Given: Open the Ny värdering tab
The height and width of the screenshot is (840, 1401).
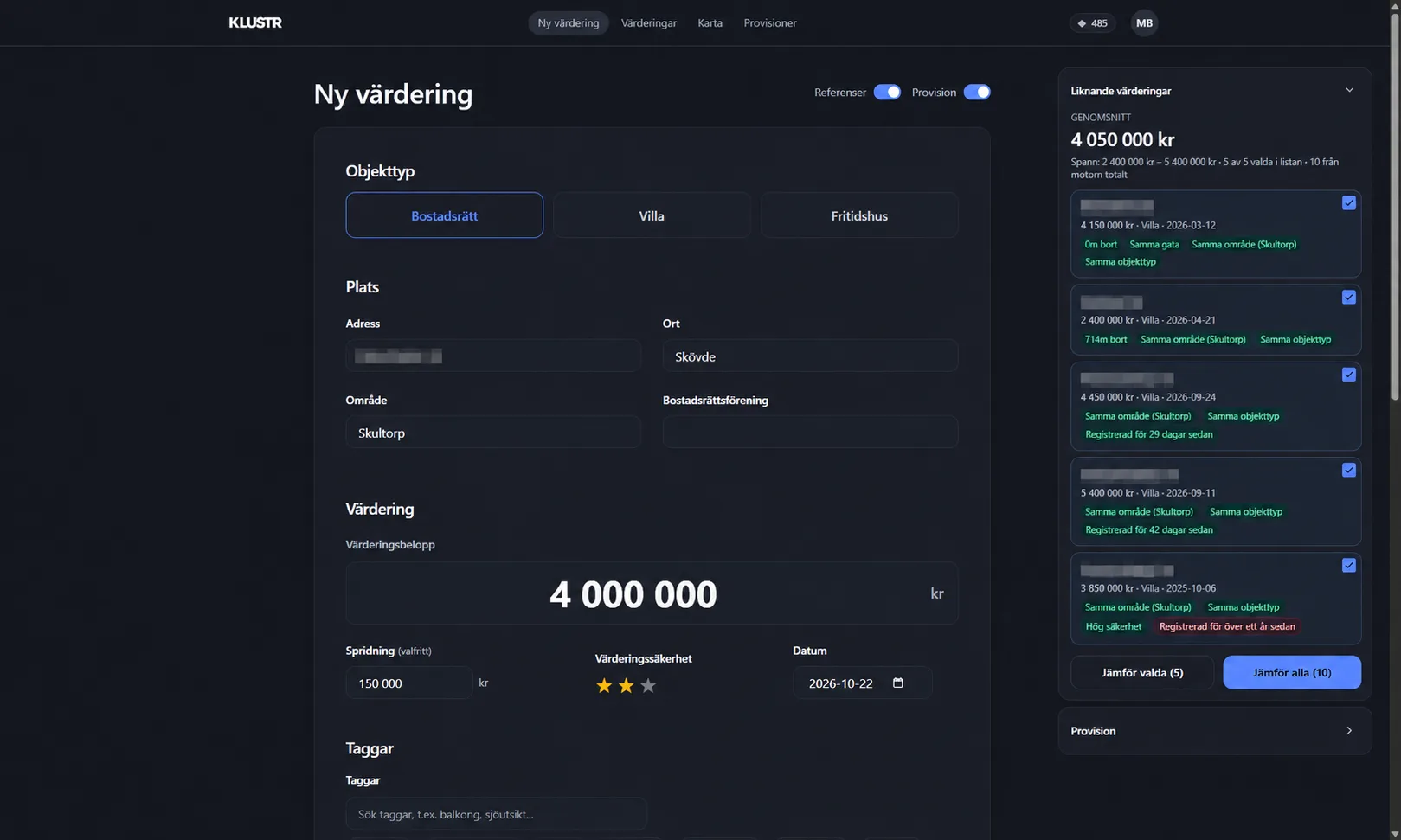Looking at the screenshot, I should tap(569, 23).
